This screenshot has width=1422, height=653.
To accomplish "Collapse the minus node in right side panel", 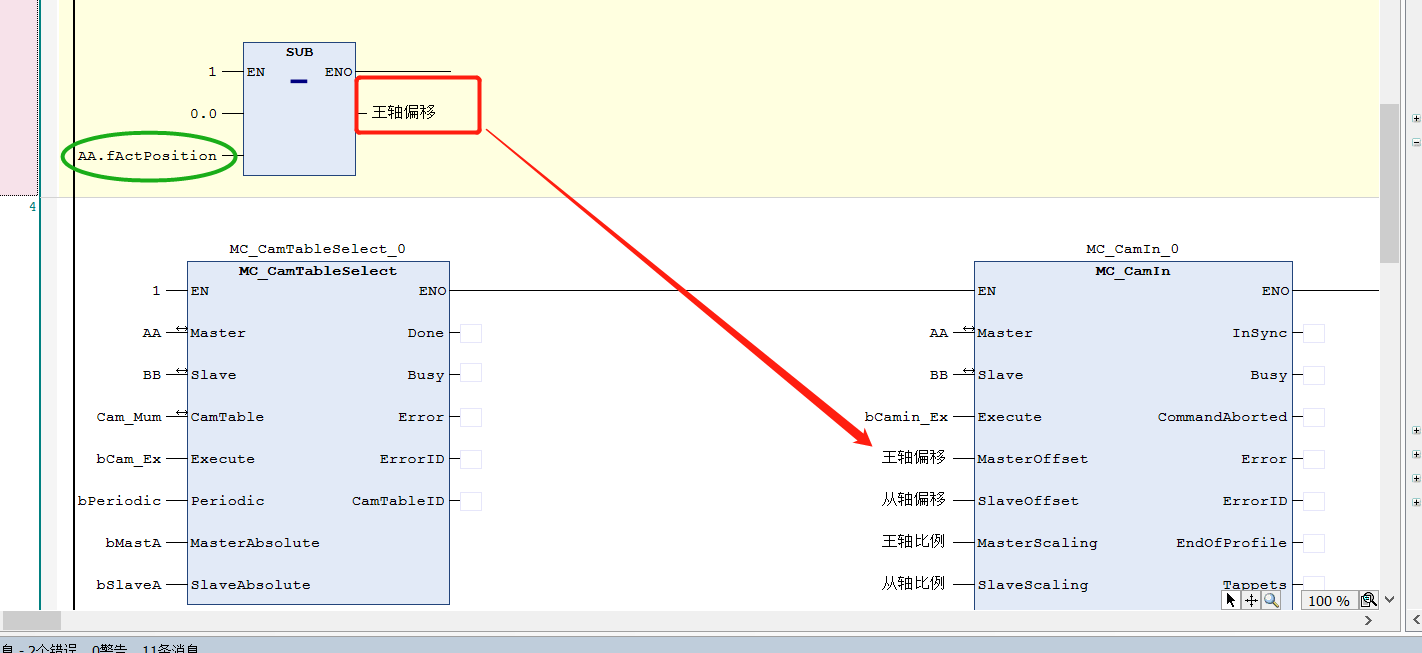I will (x=1416, y=143).
